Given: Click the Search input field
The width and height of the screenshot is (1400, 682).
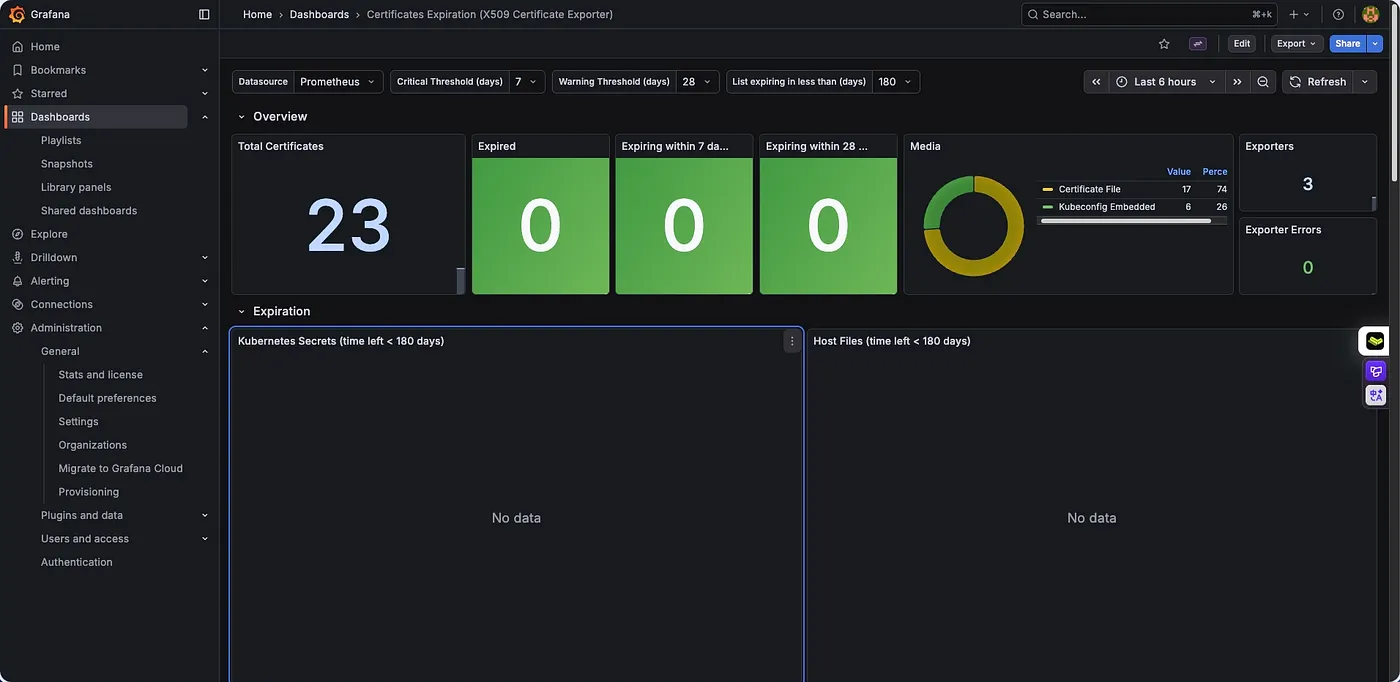Looking at the screenshot, I should pyautogui.click(x=1149, y=14).
